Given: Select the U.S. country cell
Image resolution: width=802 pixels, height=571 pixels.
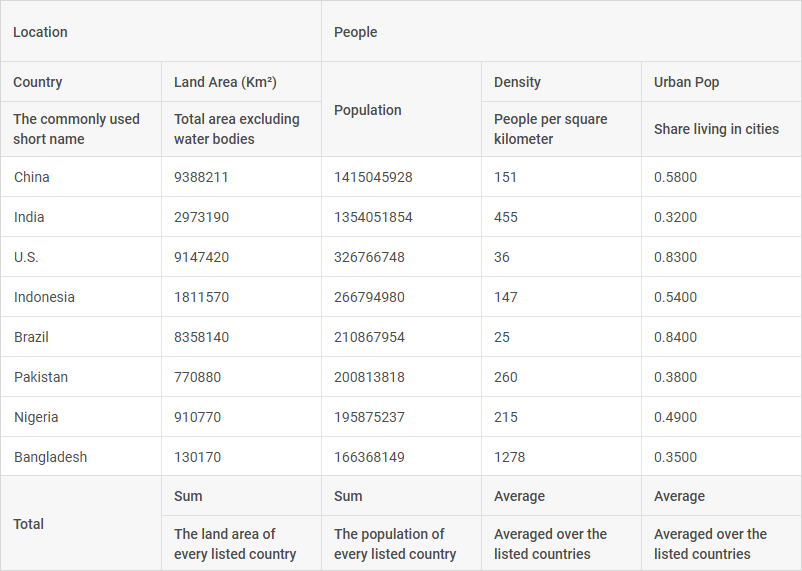Looking at the screenshot, I should [81, 257].
